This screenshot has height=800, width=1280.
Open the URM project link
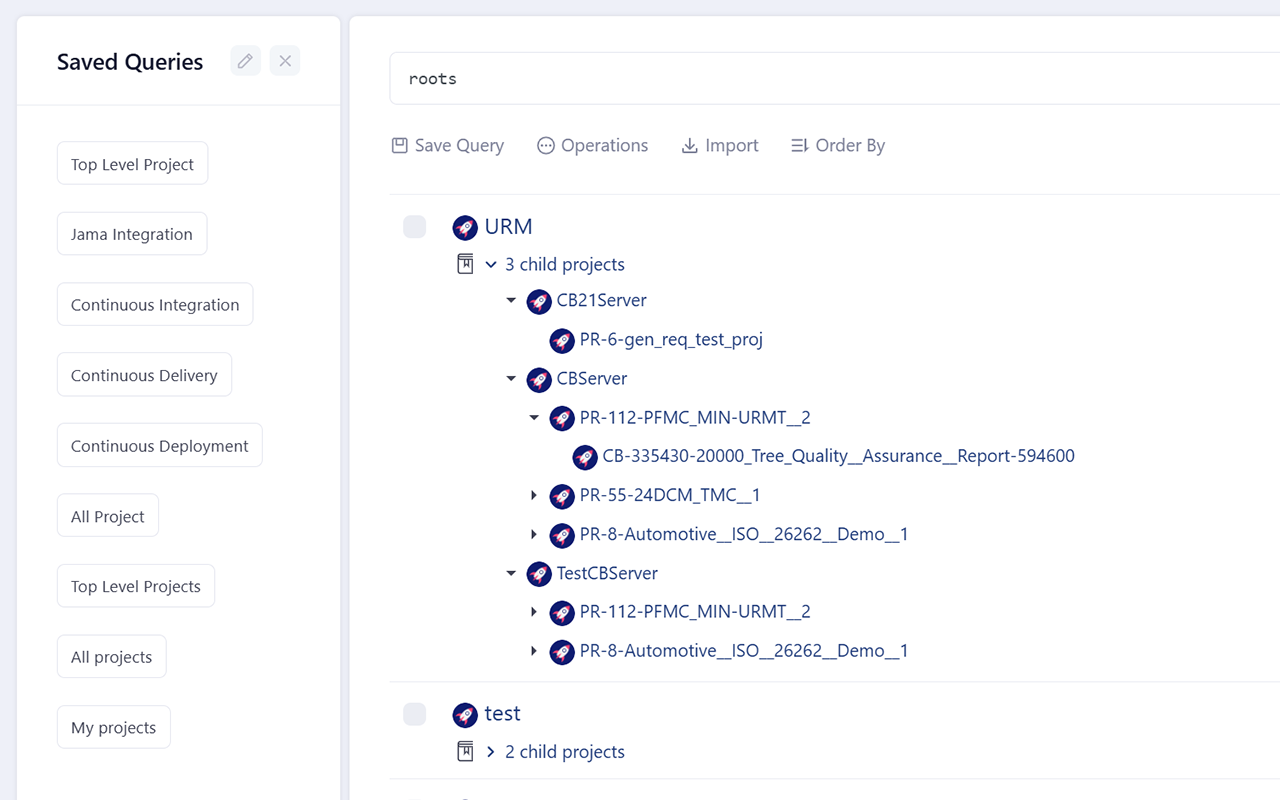pos(508,227)
